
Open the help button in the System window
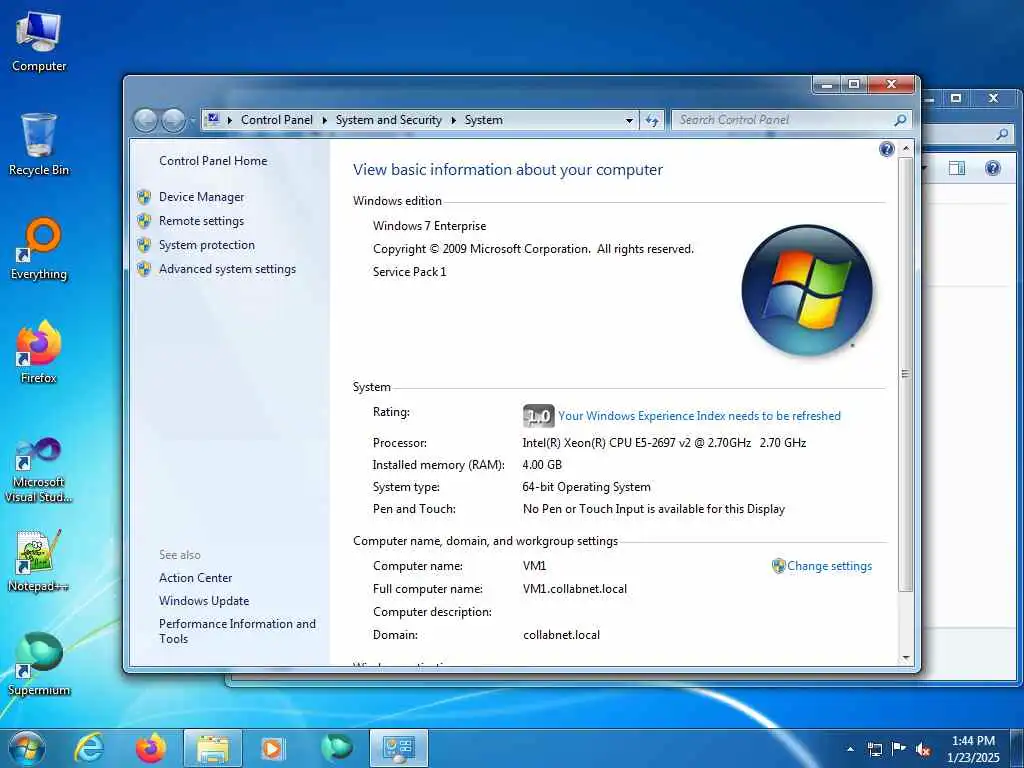[886, 150]
